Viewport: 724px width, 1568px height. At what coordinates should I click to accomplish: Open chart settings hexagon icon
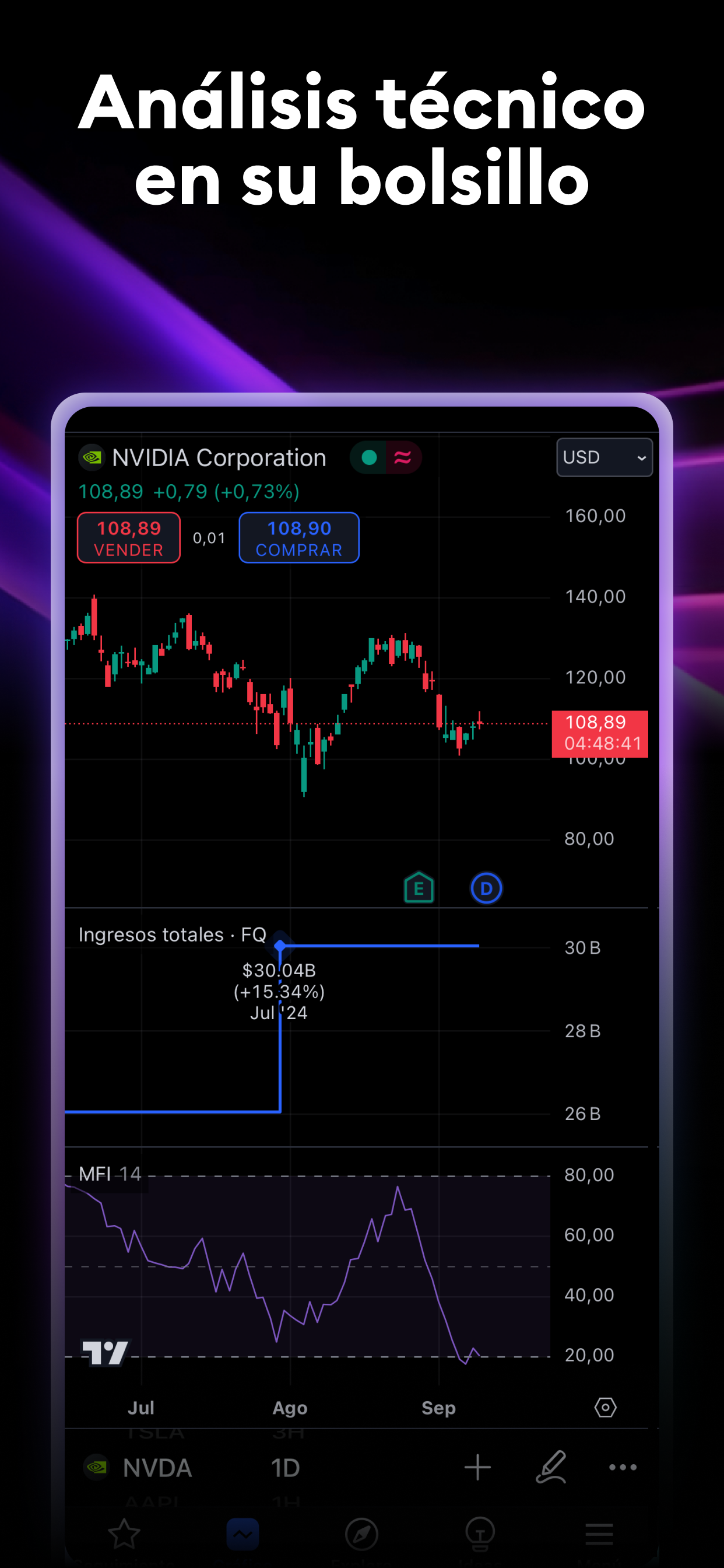(x=605, y=1408)
